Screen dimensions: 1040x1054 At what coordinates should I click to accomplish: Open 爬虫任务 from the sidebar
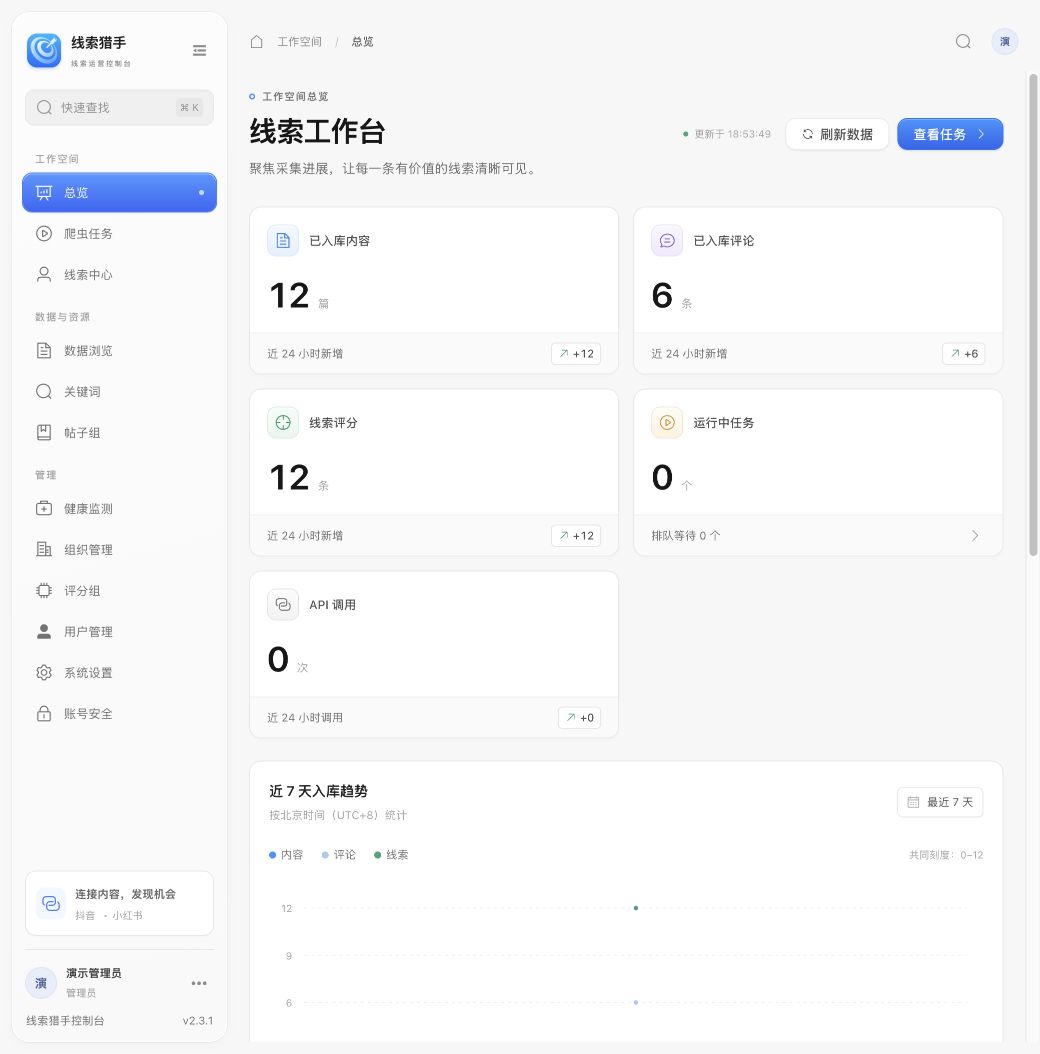point(119,233)
